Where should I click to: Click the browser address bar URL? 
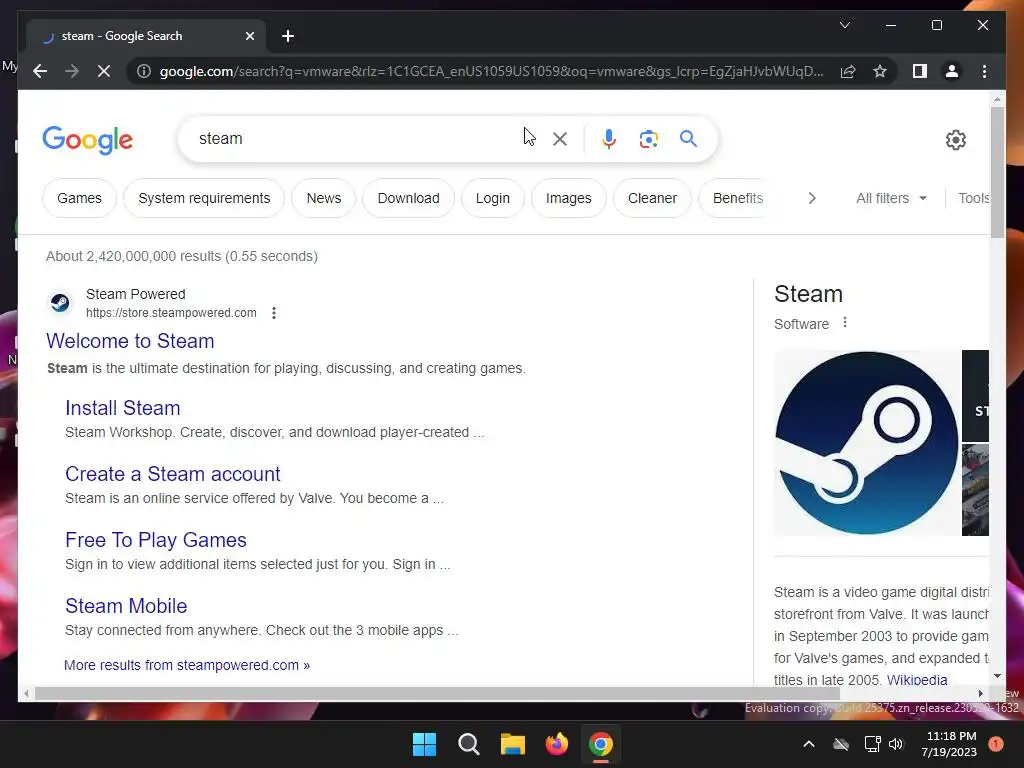(x=491, y=71)
